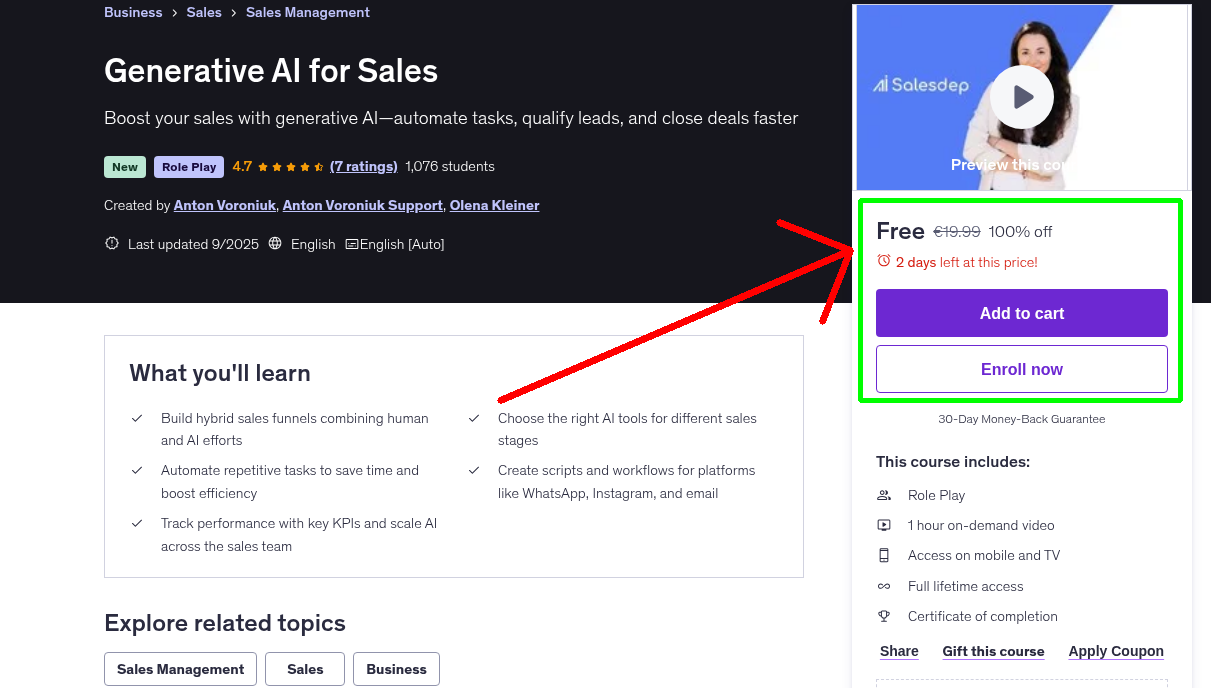Open the Sales related topic chip
The image size is (1211, 688).
point(305,669)
